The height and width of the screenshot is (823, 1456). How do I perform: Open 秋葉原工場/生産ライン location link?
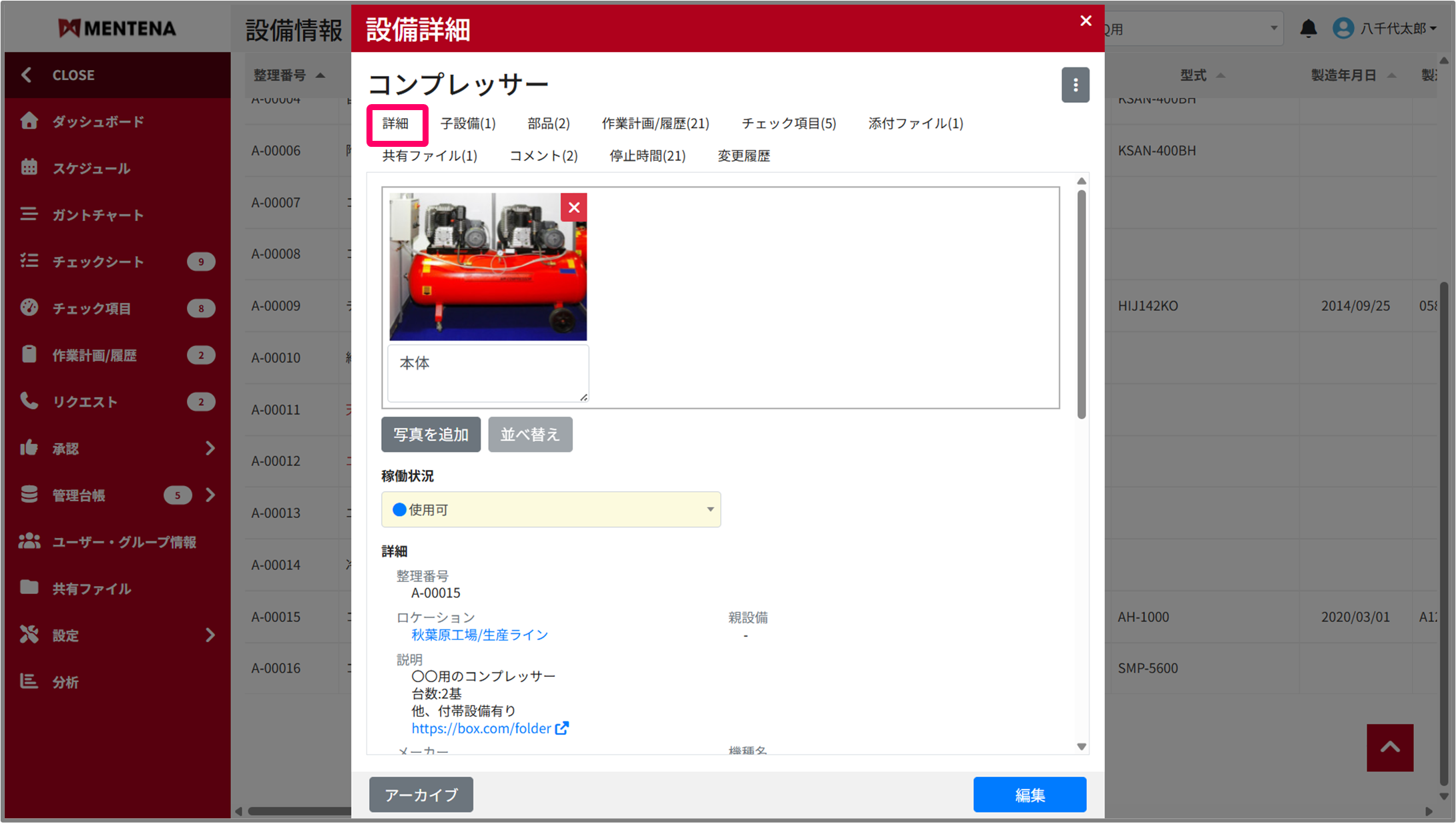479,635
